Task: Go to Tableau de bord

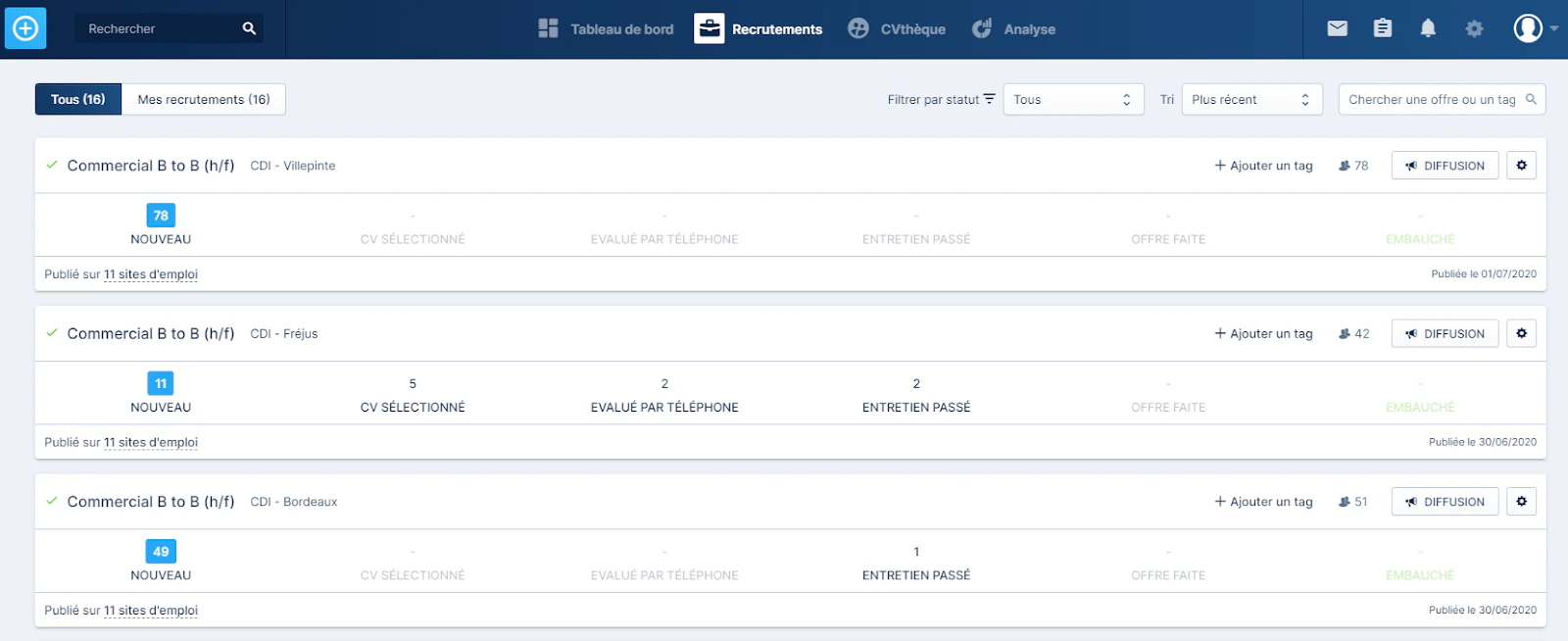Action: point(606,28)
